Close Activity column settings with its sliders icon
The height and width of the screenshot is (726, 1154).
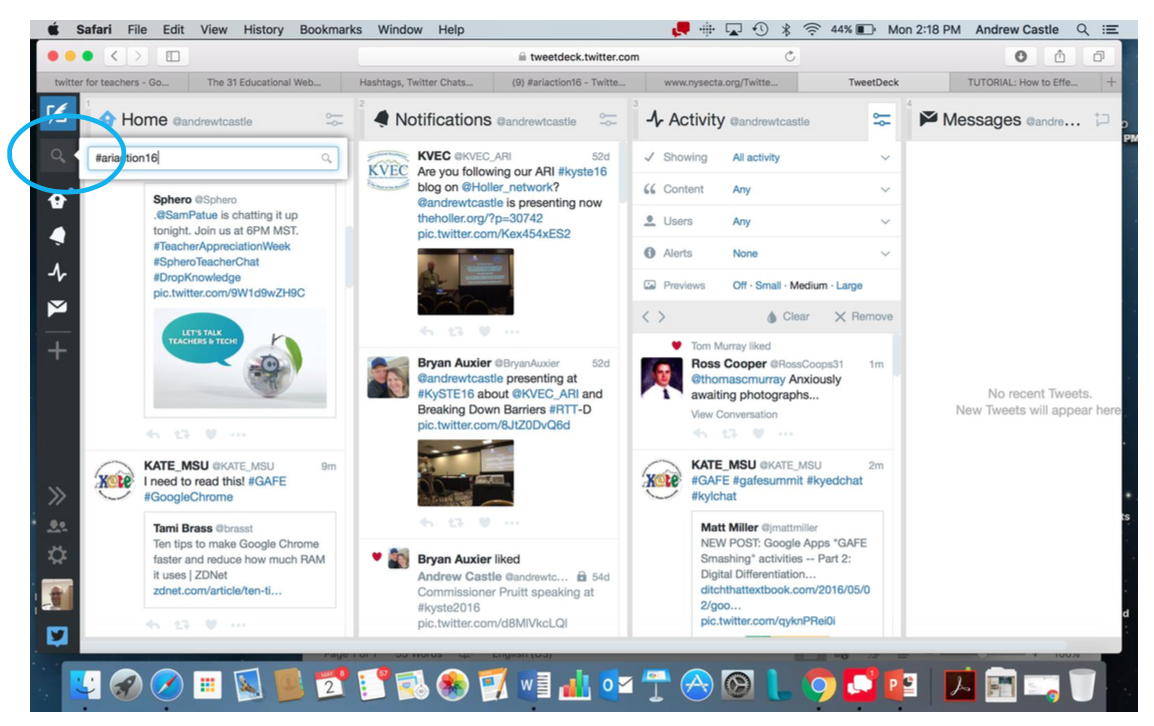click(882, 119)
